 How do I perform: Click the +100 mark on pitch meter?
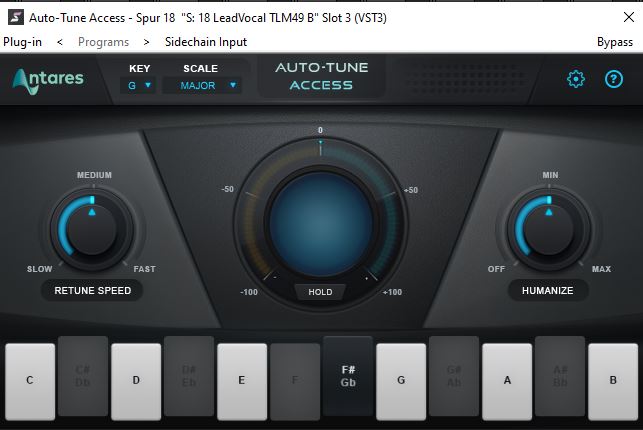click(392, 292)
